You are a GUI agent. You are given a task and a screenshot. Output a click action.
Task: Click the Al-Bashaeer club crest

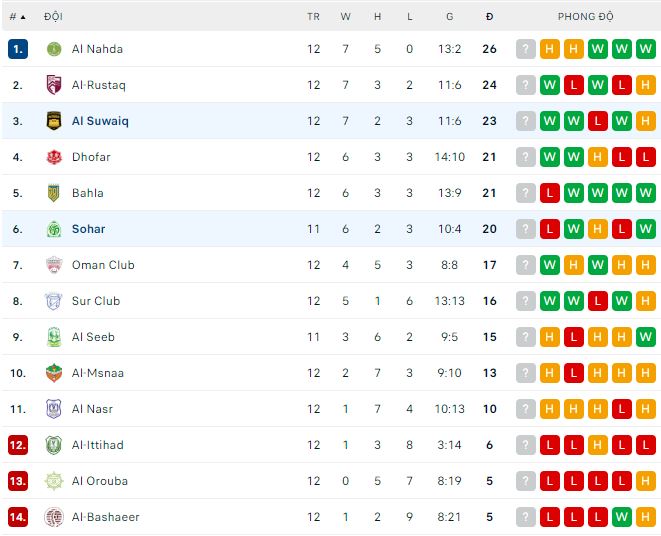(54, 517)
